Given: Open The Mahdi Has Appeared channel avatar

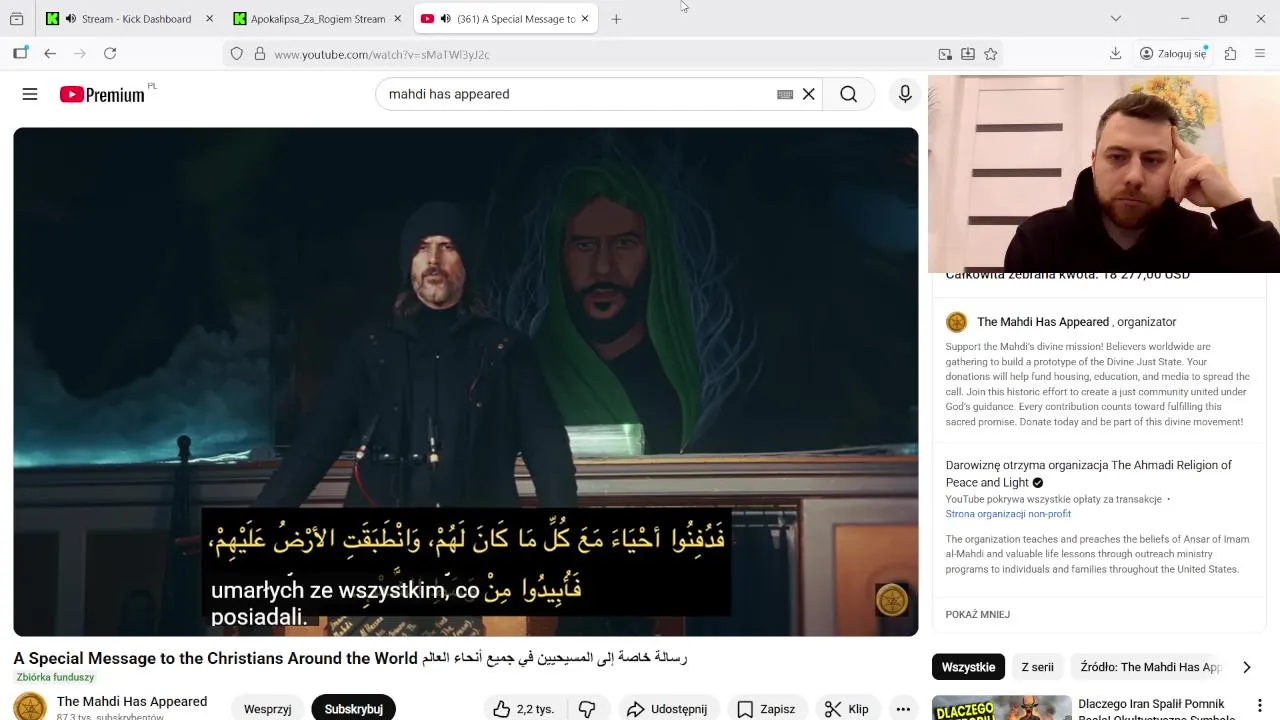Looking at the screenshot, I should point(30,707).
